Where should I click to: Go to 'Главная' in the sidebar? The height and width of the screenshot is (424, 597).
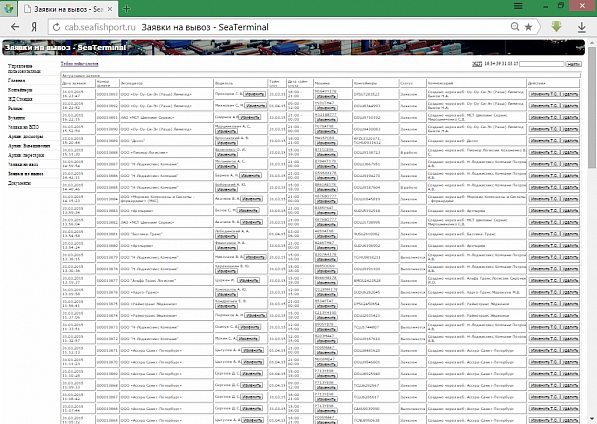pyautogui.click(x=17, y=80)
